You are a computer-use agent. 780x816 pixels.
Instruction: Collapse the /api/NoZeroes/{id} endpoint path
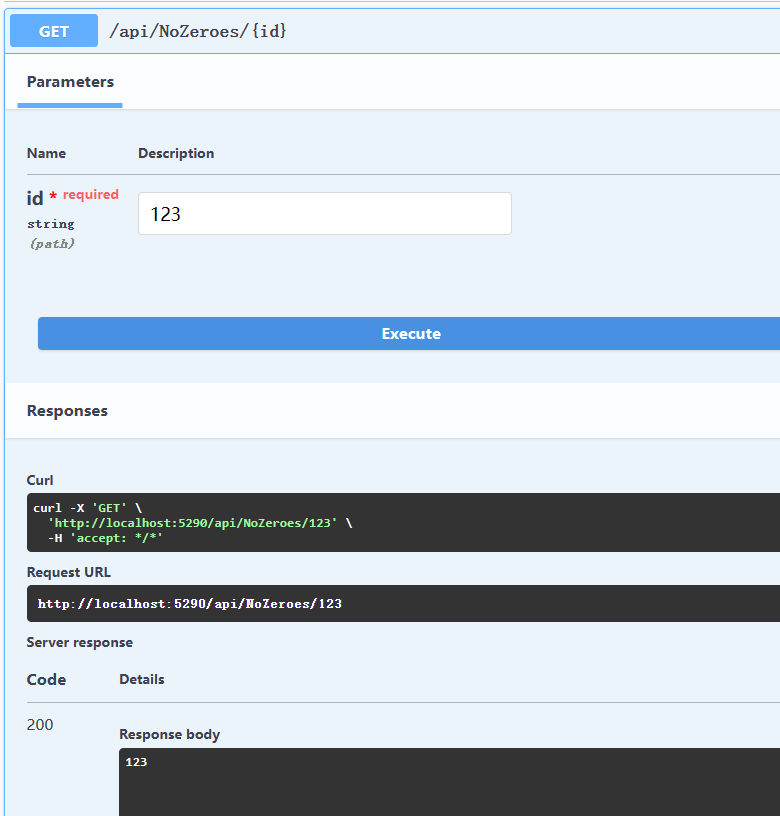pos(198,31)
